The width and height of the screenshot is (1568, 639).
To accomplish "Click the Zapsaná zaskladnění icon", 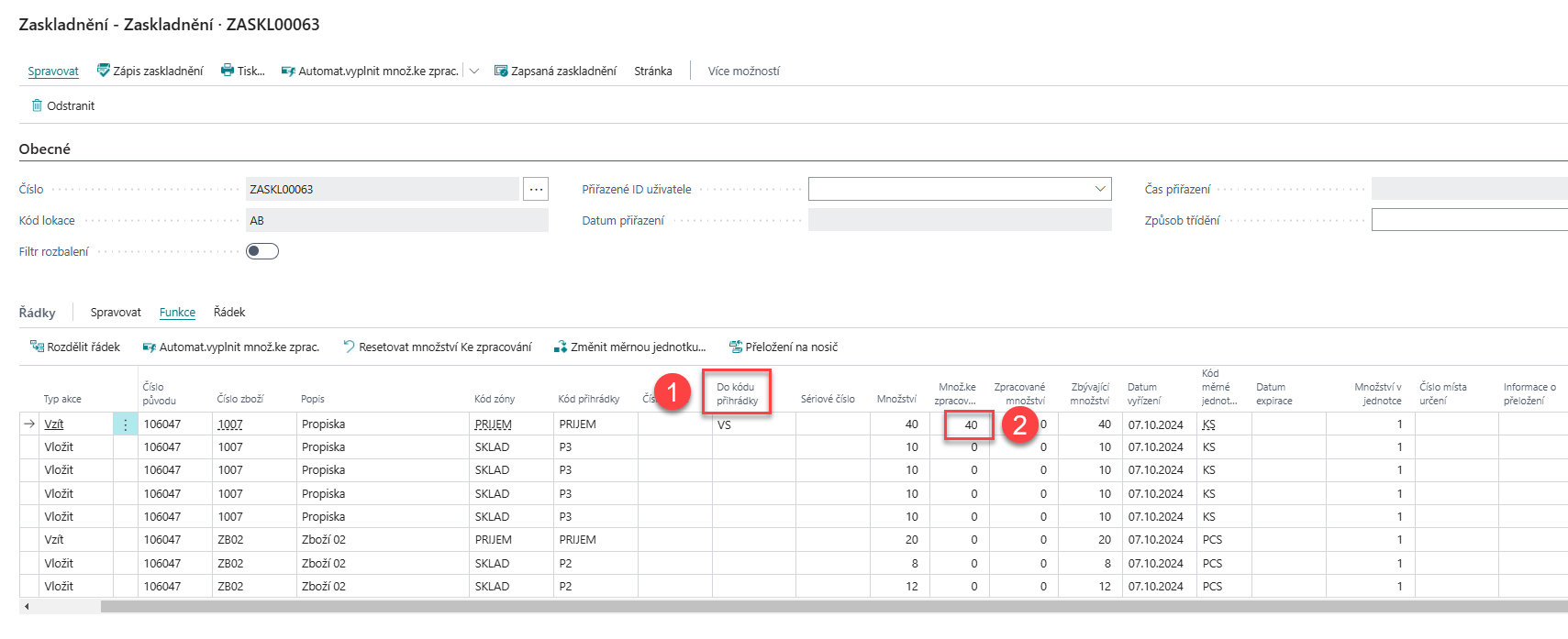I will [501, 71].
